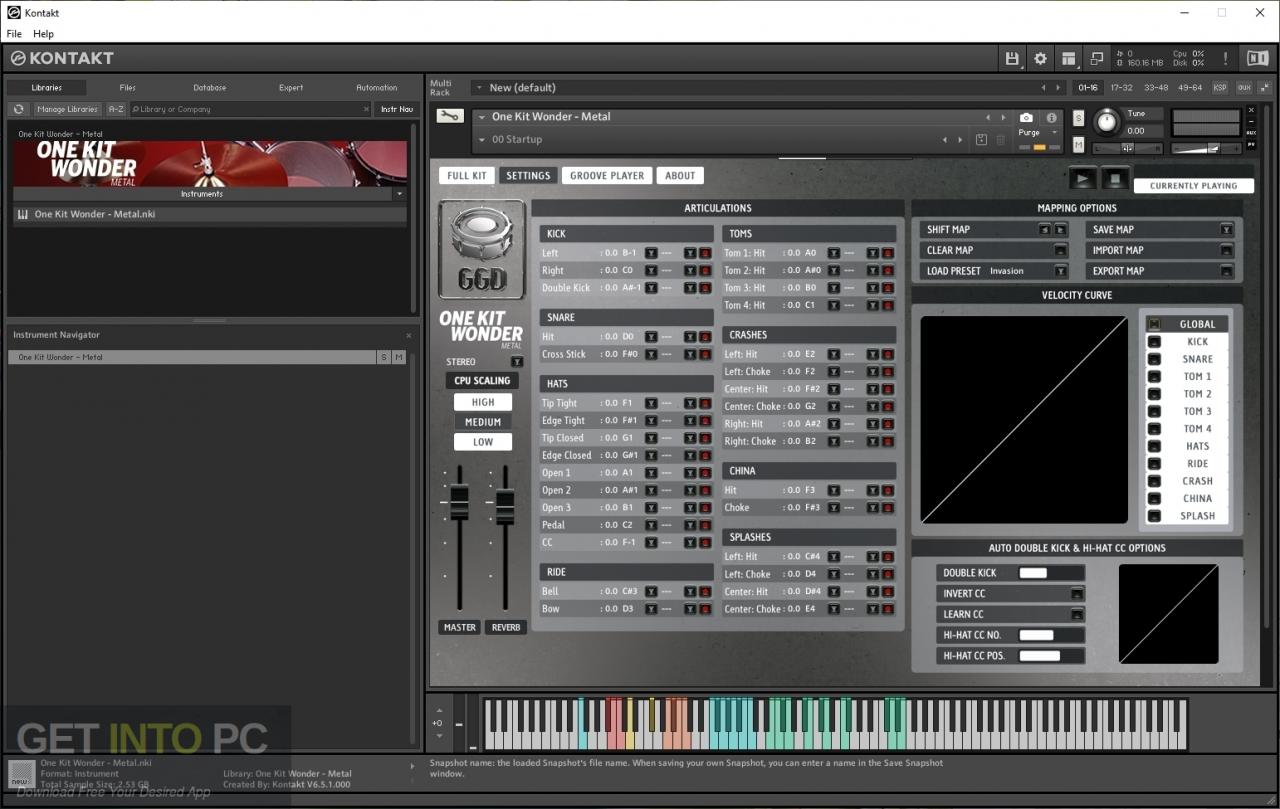
Task: Click the refresh libraries icon
Action: pos(18,109)
